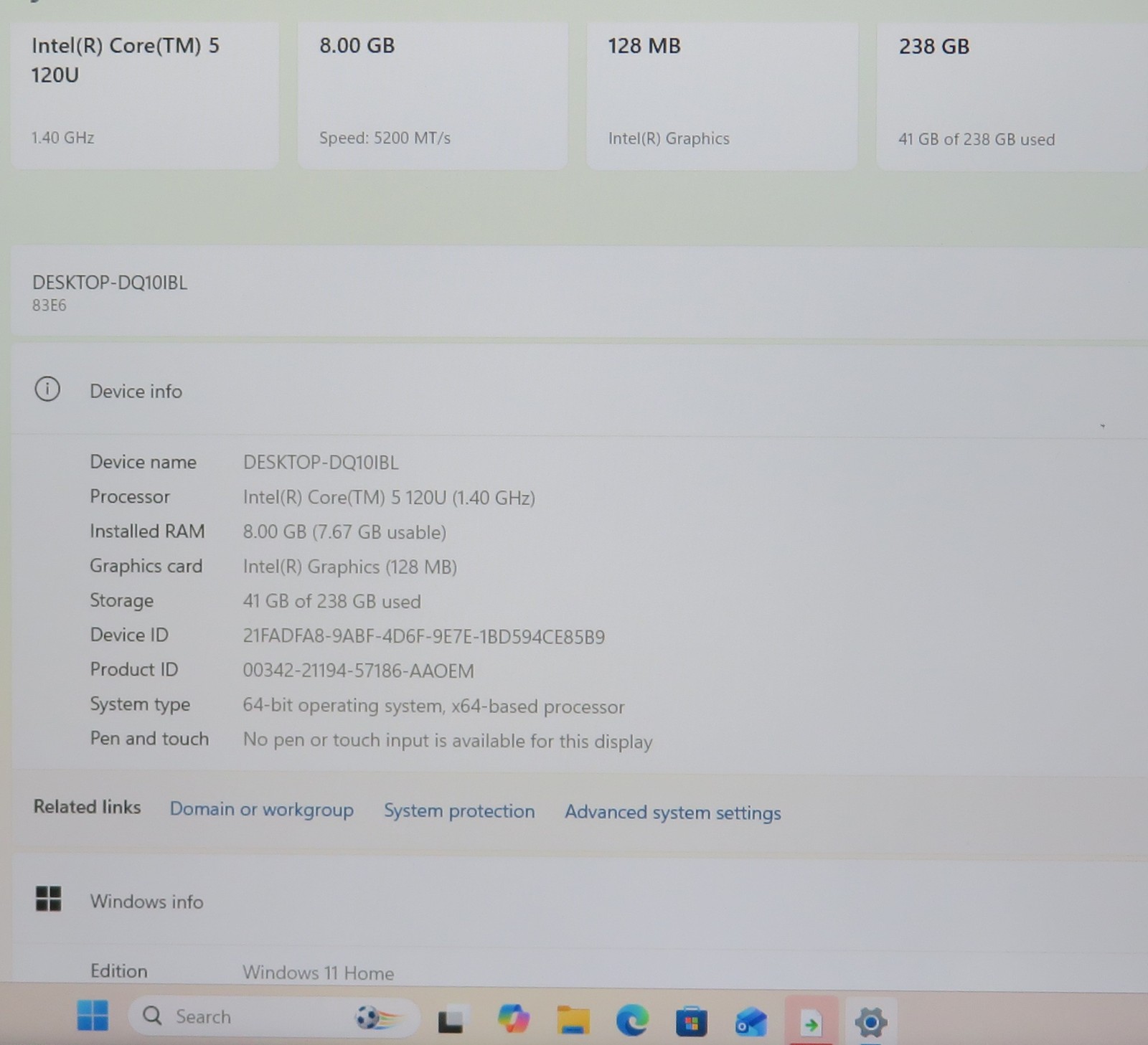Select the 128 MB graphics card tile

pos(722,95)
